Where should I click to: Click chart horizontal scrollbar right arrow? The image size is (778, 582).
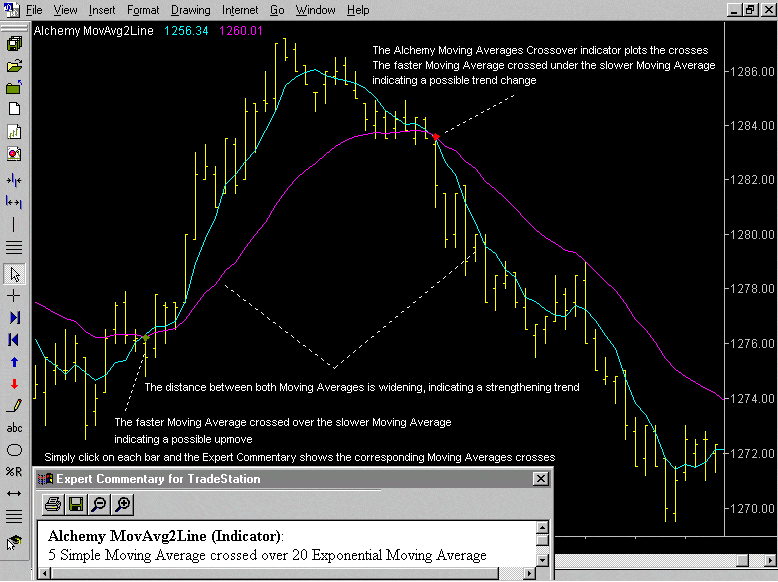click(x=769, y=561)
